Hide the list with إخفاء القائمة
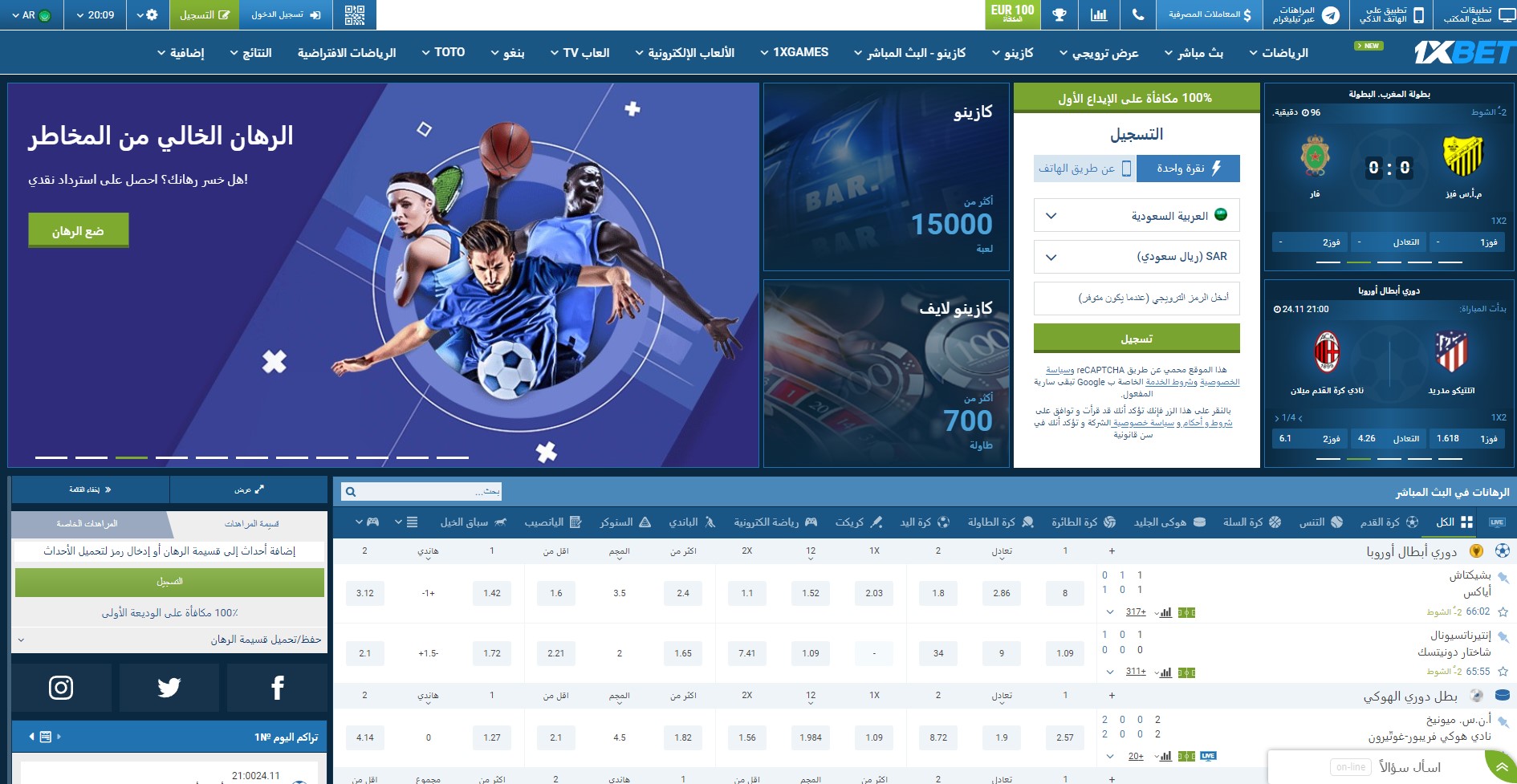 pyautogui.click(x=91, y=489)
